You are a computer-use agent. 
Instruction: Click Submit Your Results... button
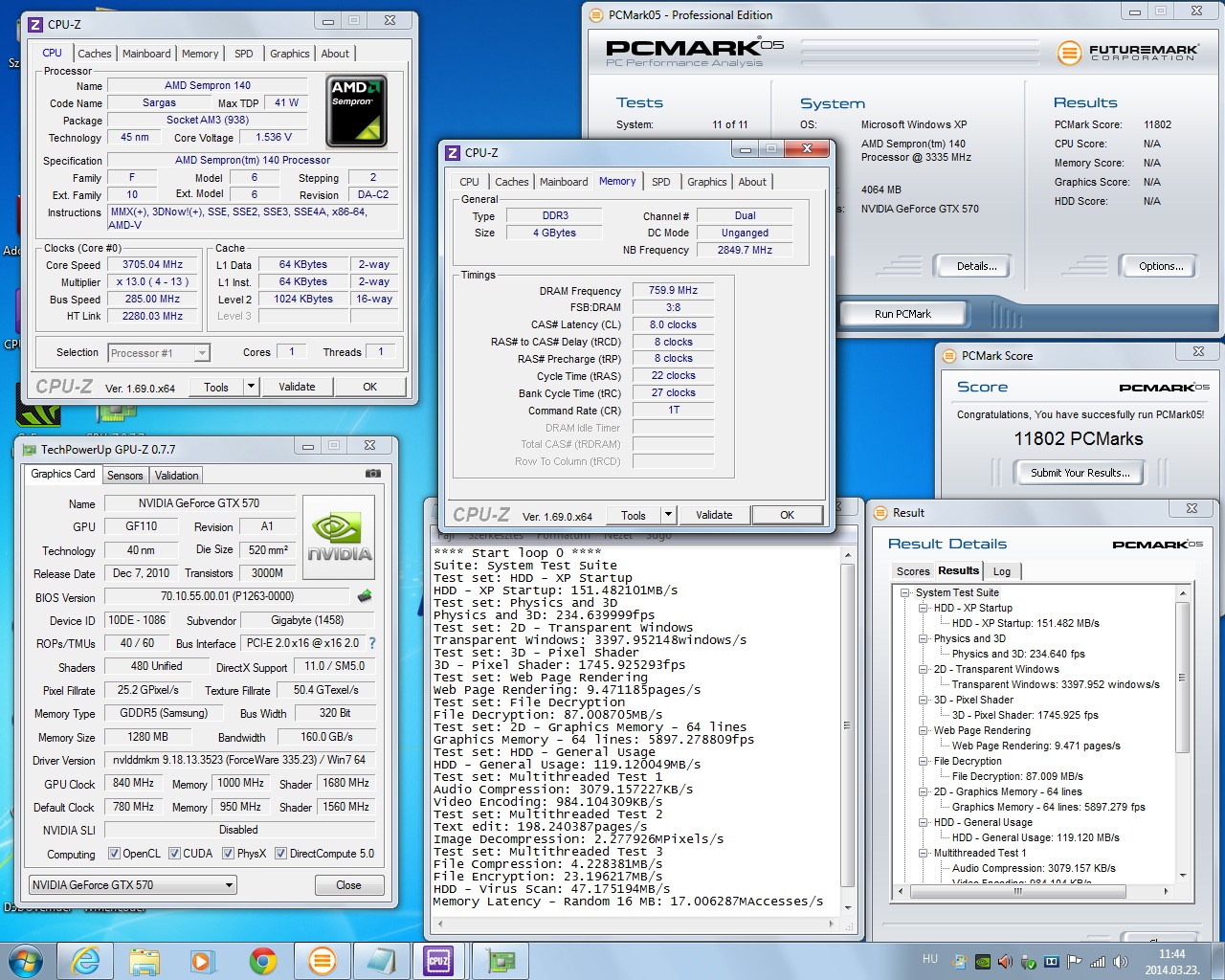(x=1080, y=473)
